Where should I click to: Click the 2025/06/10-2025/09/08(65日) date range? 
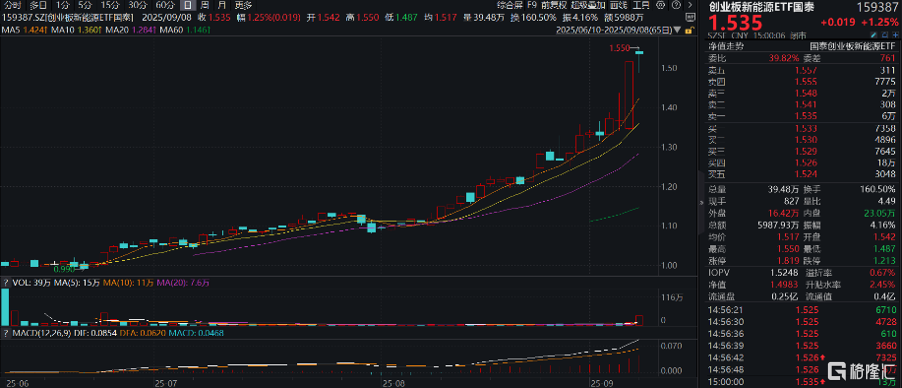[614, 30]
